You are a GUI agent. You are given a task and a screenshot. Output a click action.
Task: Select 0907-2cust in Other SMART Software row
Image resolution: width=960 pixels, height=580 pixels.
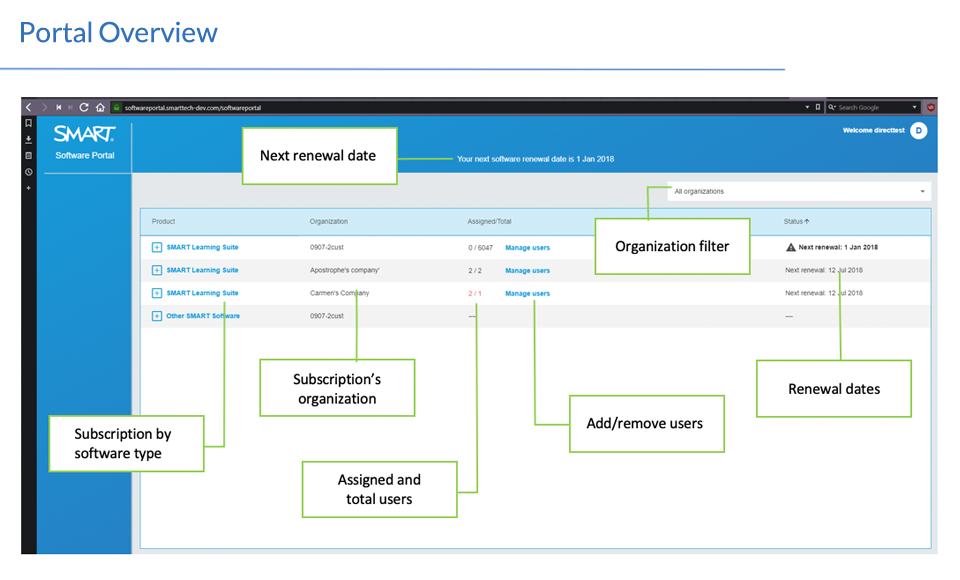click(x=327, y=316)
